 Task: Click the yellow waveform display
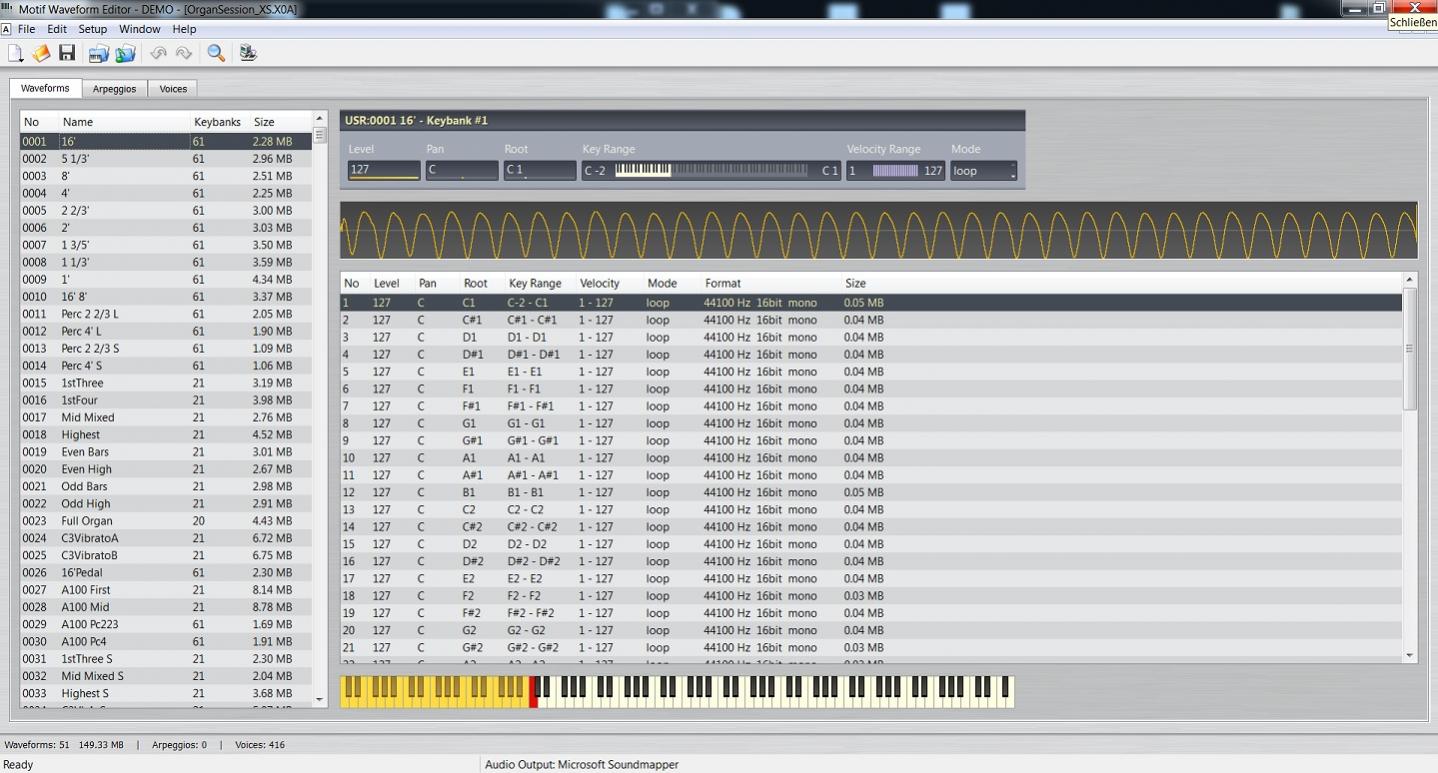coord(878,231)
